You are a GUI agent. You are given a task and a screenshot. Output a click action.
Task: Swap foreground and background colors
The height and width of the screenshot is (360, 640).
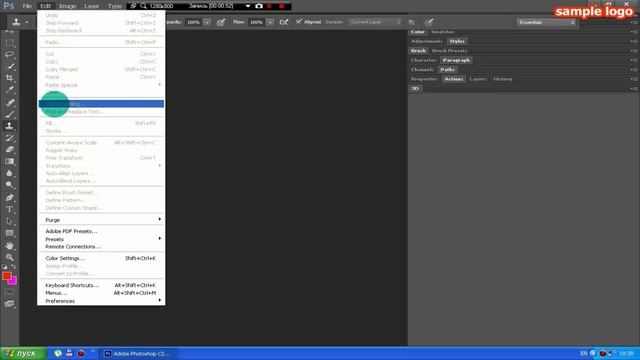point(13,267)
